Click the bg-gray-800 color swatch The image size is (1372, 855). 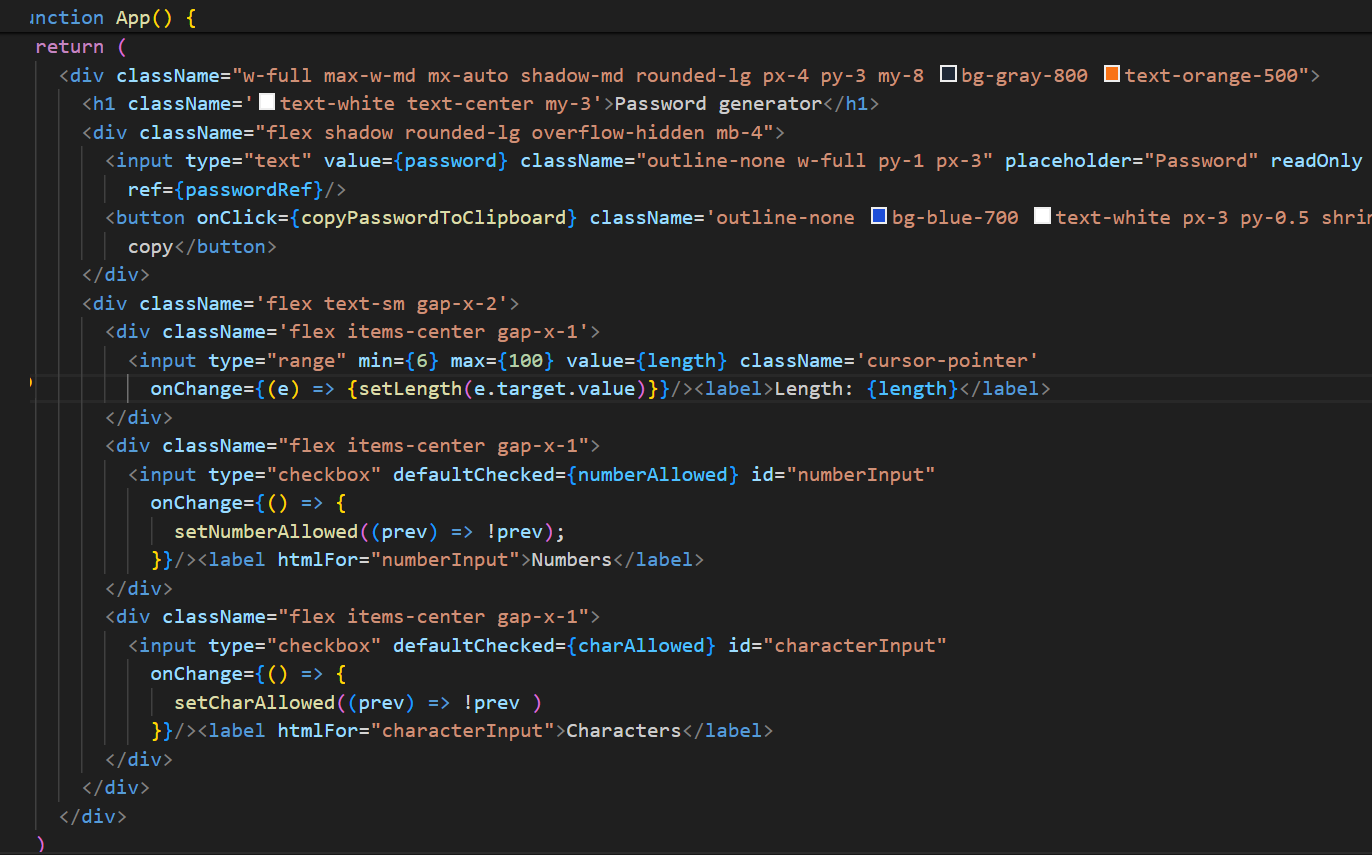tap(948, 74)
